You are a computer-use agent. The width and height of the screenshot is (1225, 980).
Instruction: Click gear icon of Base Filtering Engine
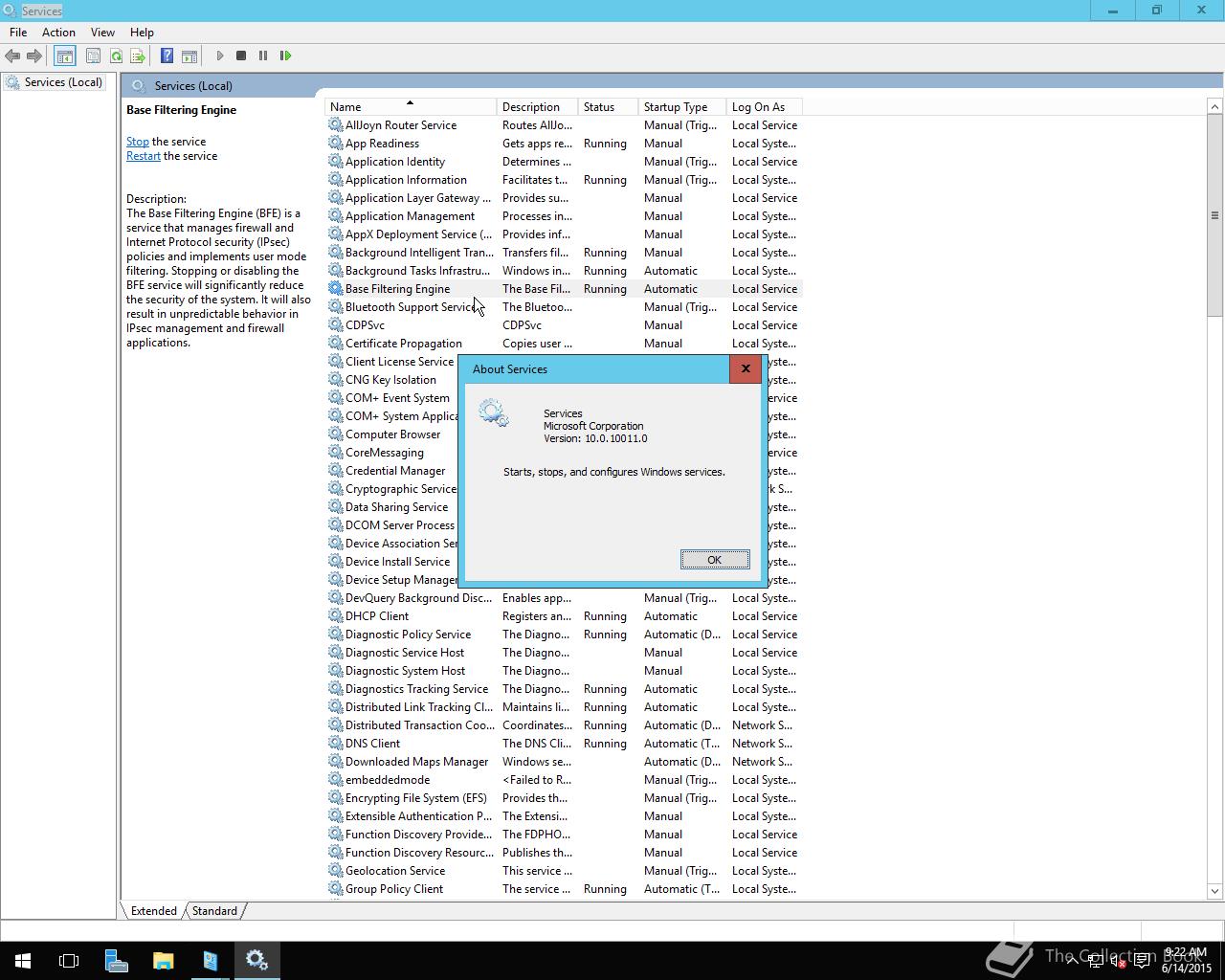336,289
